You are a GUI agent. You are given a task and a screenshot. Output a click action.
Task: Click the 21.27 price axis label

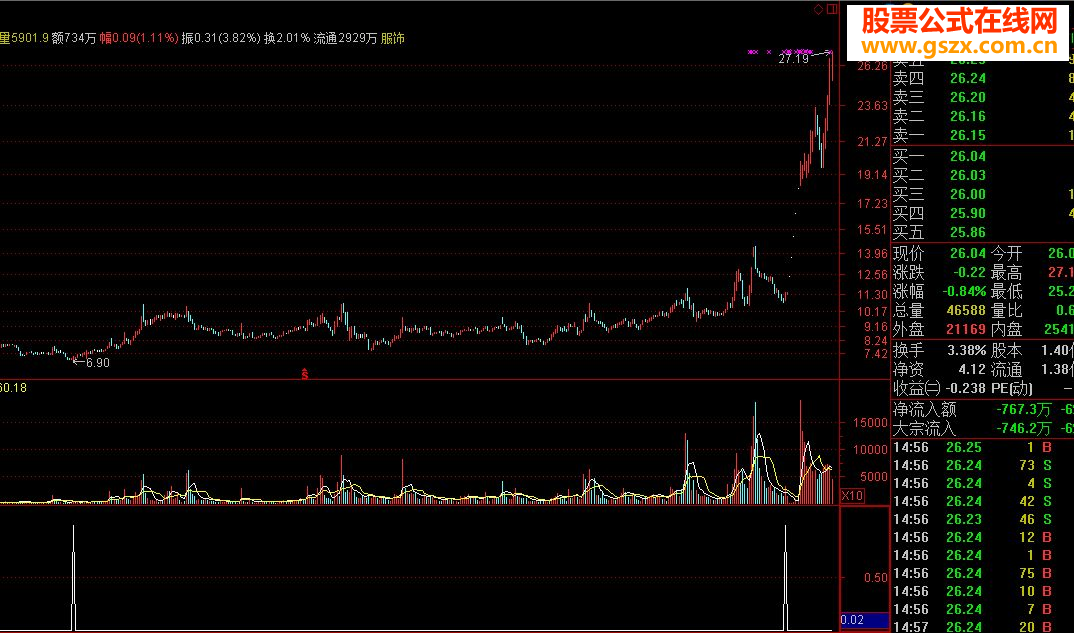872,142
